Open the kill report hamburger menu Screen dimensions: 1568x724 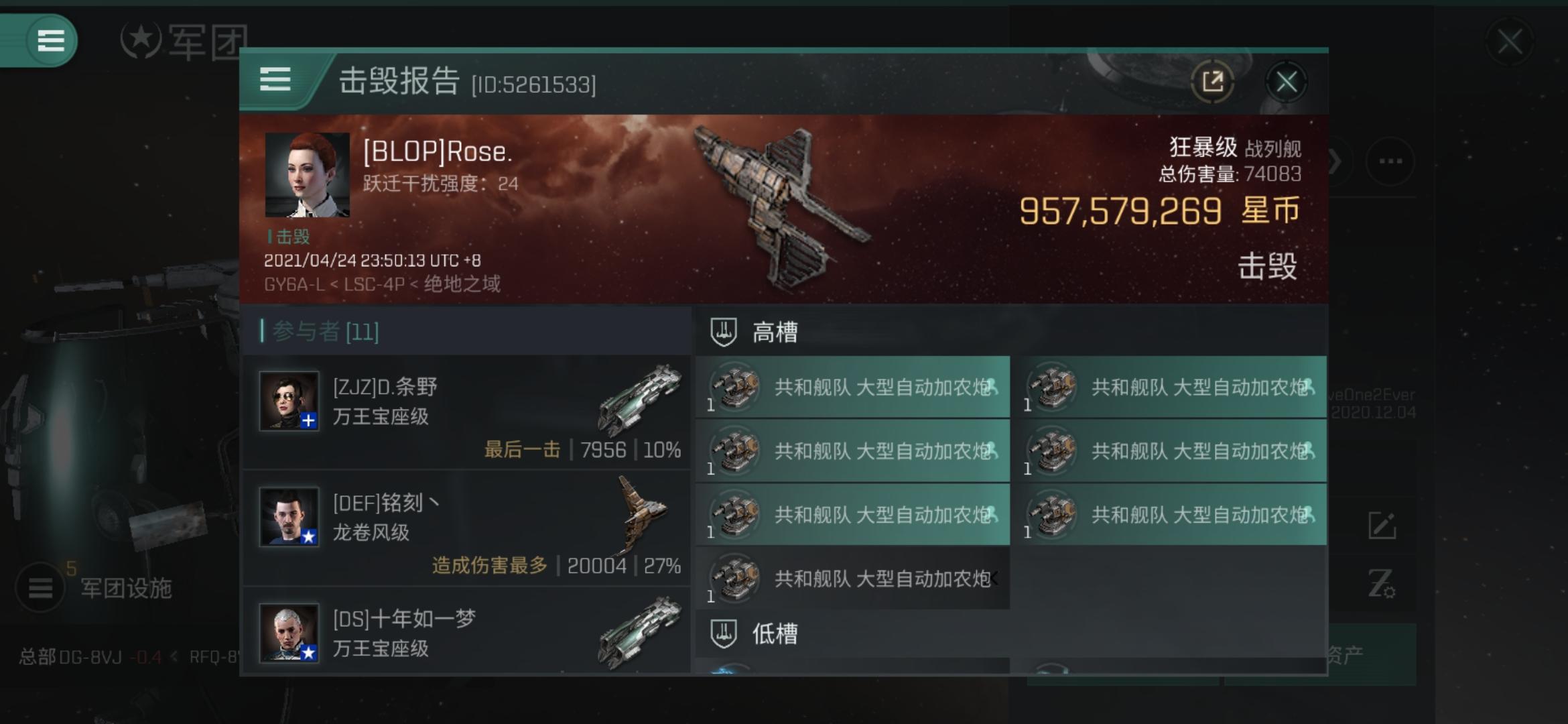[x=275, y=80]
